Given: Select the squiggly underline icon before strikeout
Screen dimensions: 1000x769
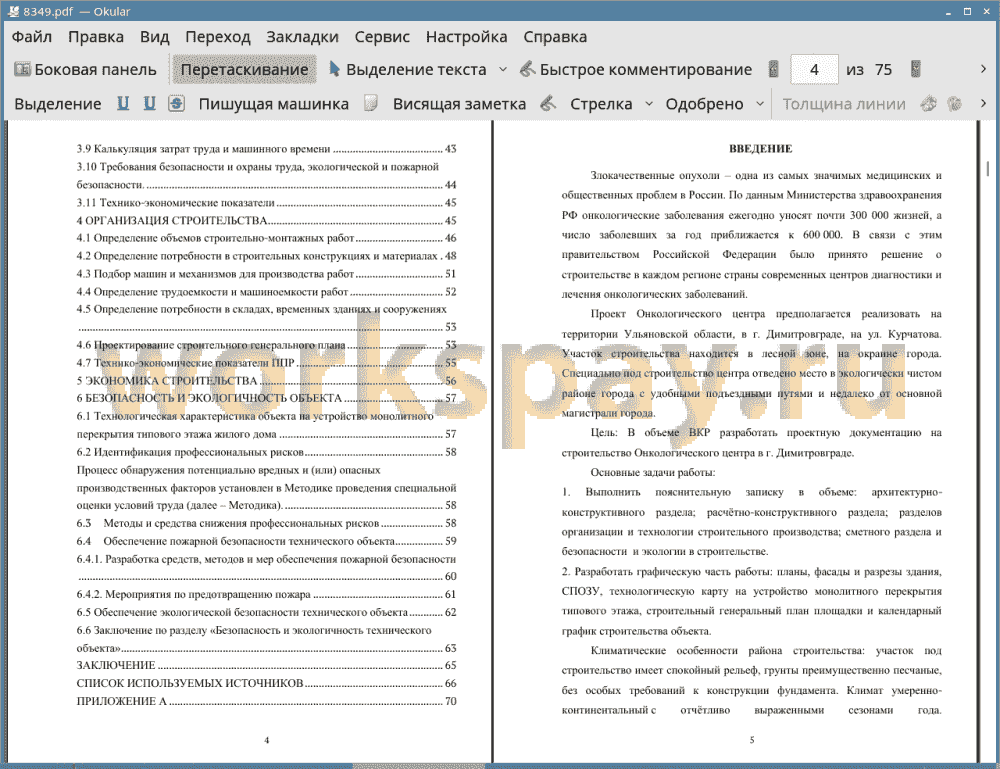Looking at the screenshot, I should 149,103.
